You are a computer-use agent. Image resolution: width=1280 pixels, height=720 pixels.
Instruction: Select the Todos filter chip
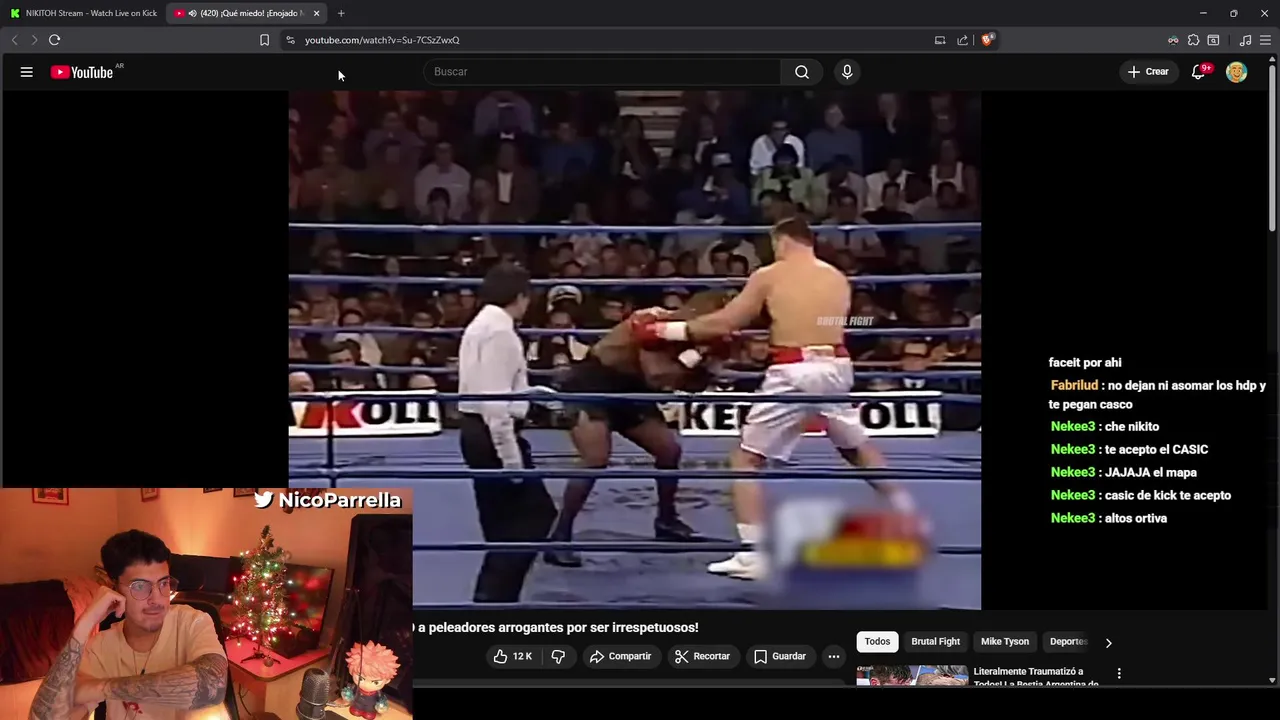[x=877, y=642]
